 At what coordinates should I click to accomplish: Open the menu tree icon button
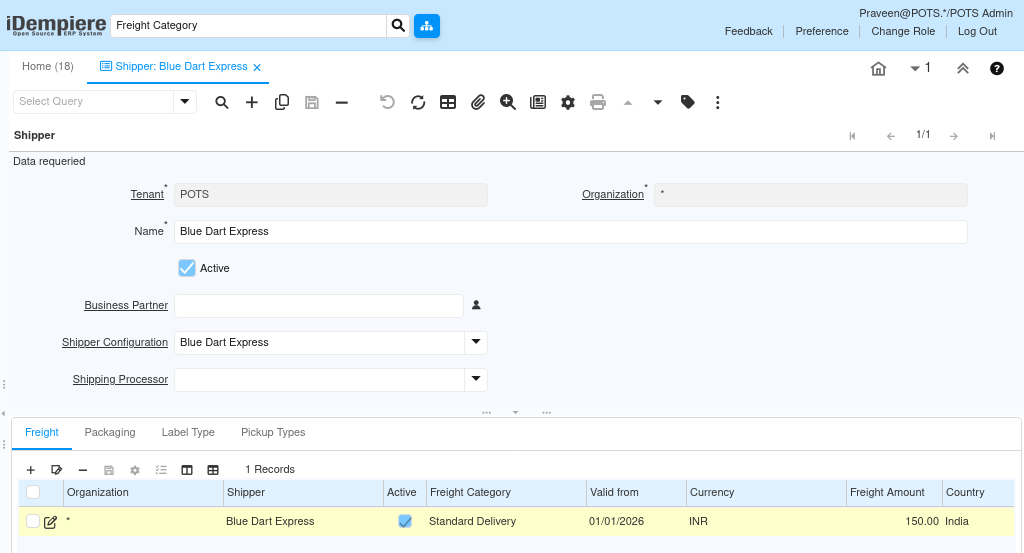[426, 25]
